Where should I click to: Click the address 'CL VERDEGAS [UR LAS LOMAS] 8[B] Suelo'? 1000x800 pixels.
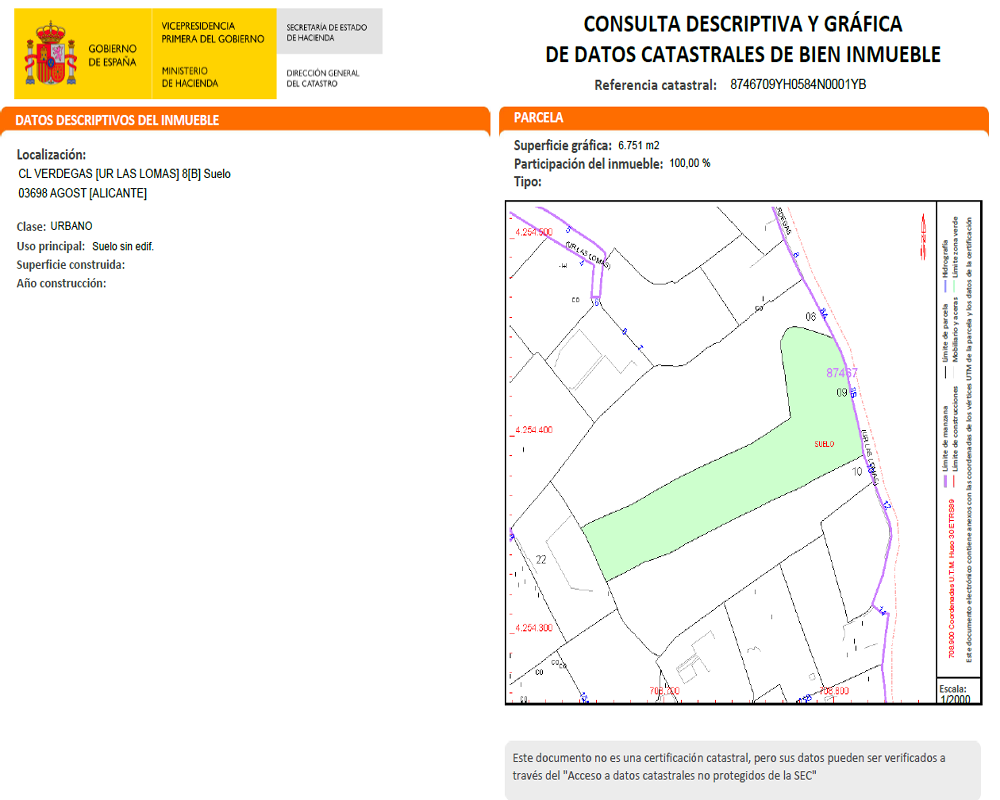[x=124, y=174]
